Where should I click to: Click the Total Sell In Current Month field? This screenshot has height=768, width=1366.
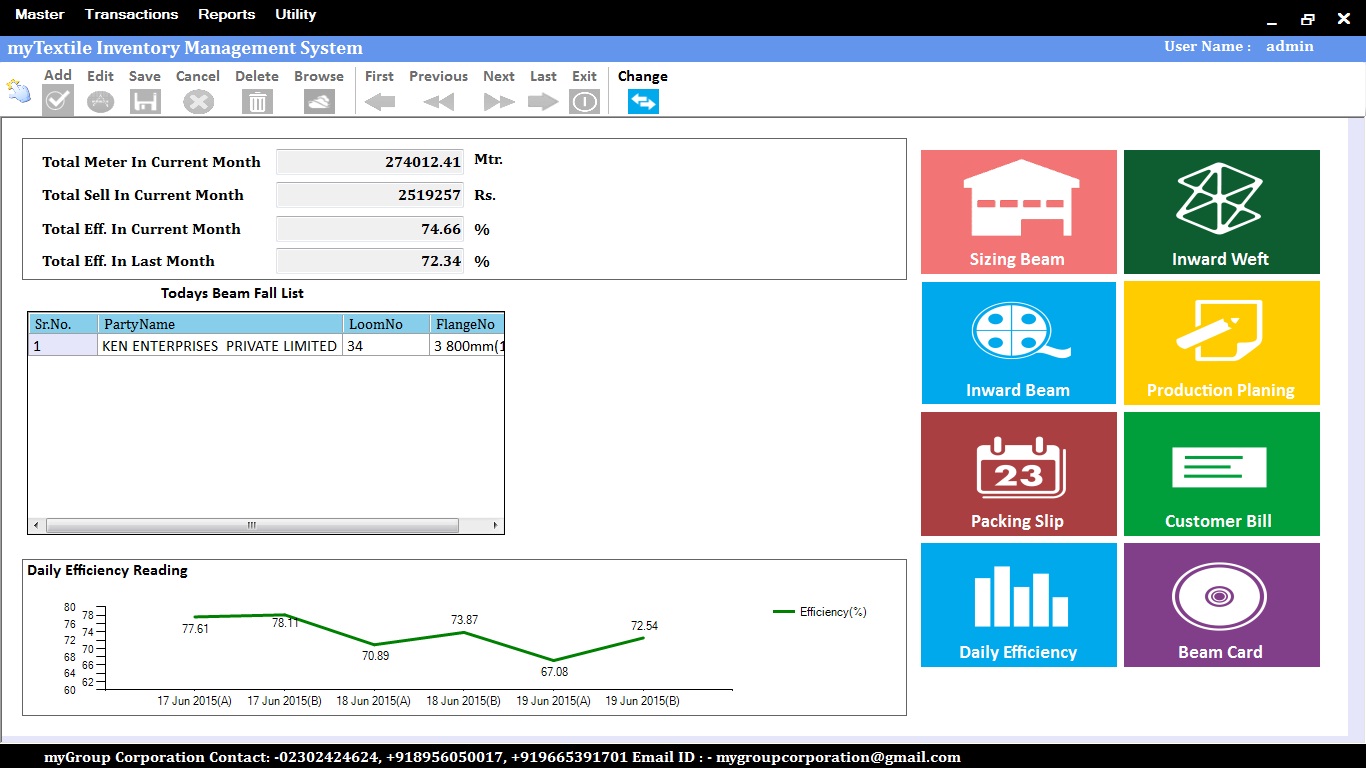coord(369,195)
